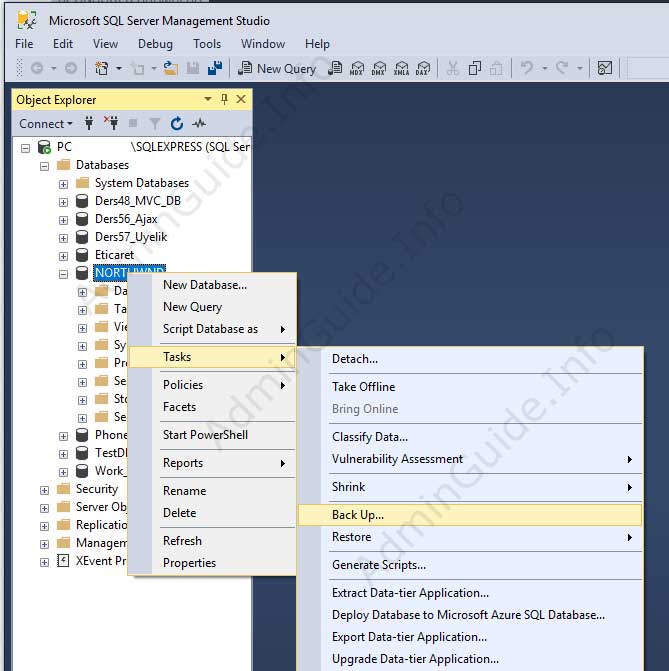Screen dimensions: 669x671
Task: Choose Generate Scripts... in the submenu
Action: [470, 565]
